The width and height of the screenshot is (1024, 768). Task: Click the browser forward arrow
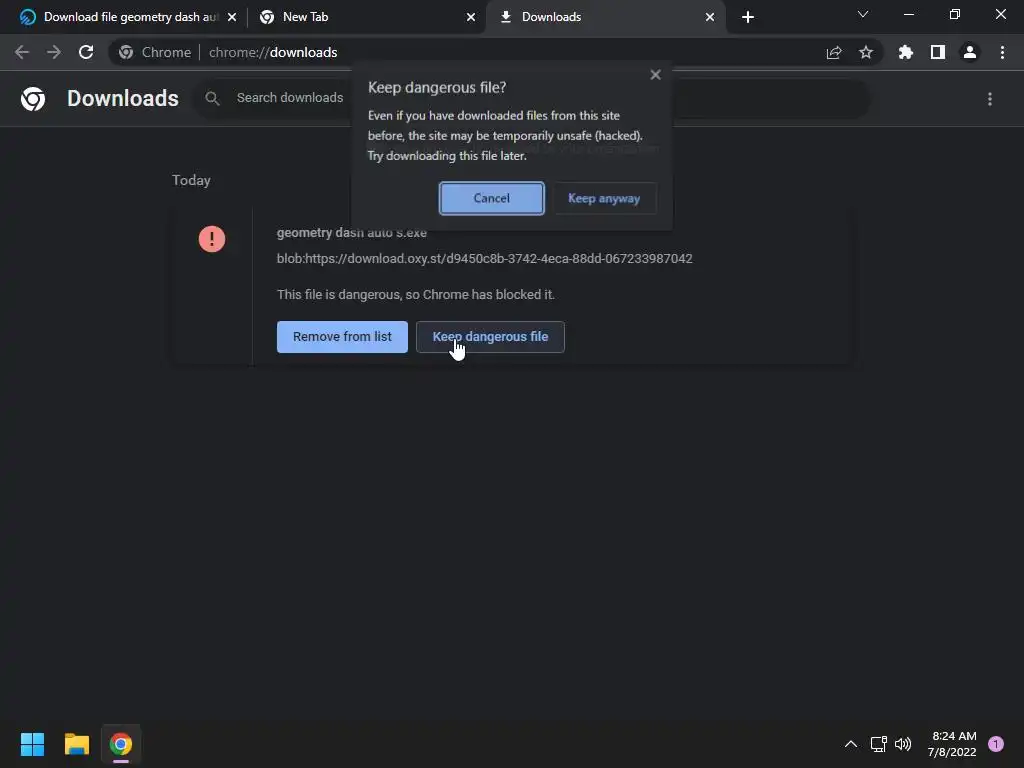pyautogui.click(x=54, y=52)
